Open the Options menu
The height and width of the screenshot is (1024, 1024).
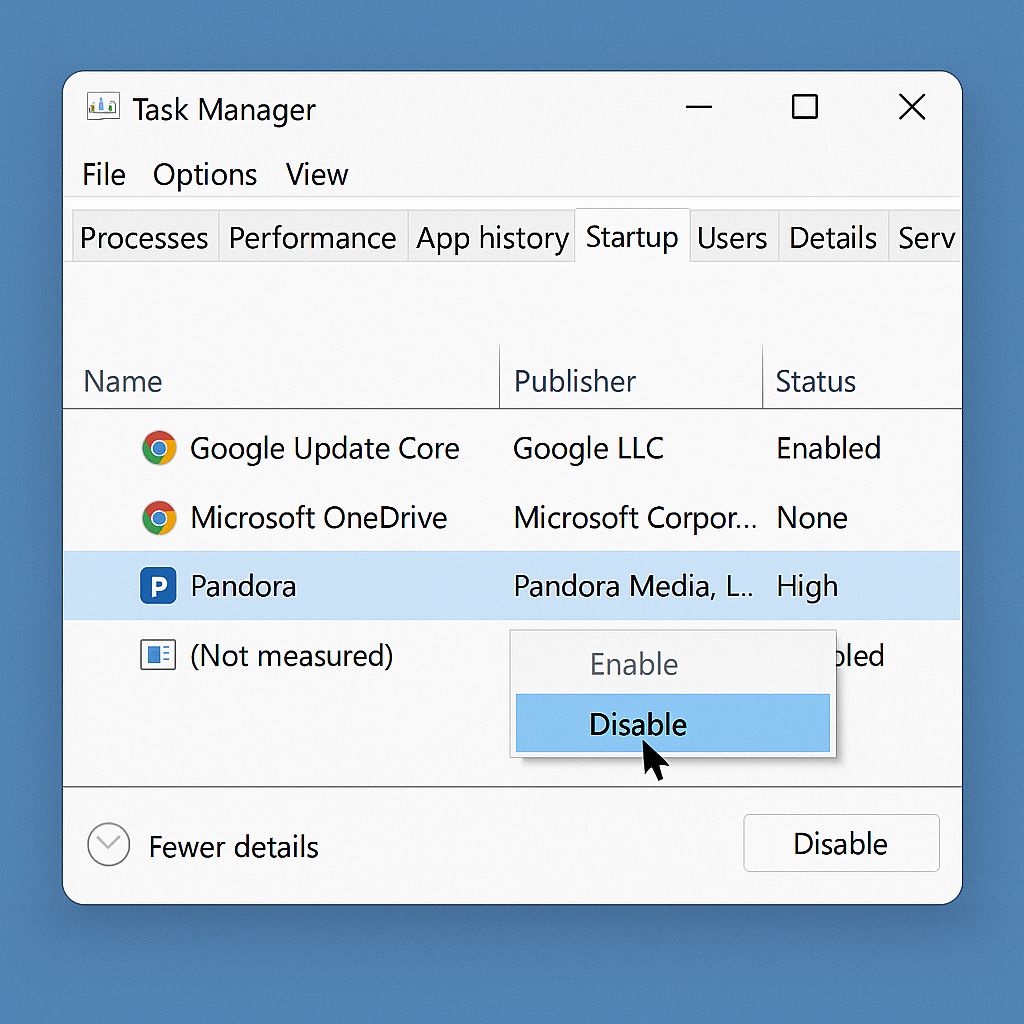pyautogui.click(x=205, y=175)
